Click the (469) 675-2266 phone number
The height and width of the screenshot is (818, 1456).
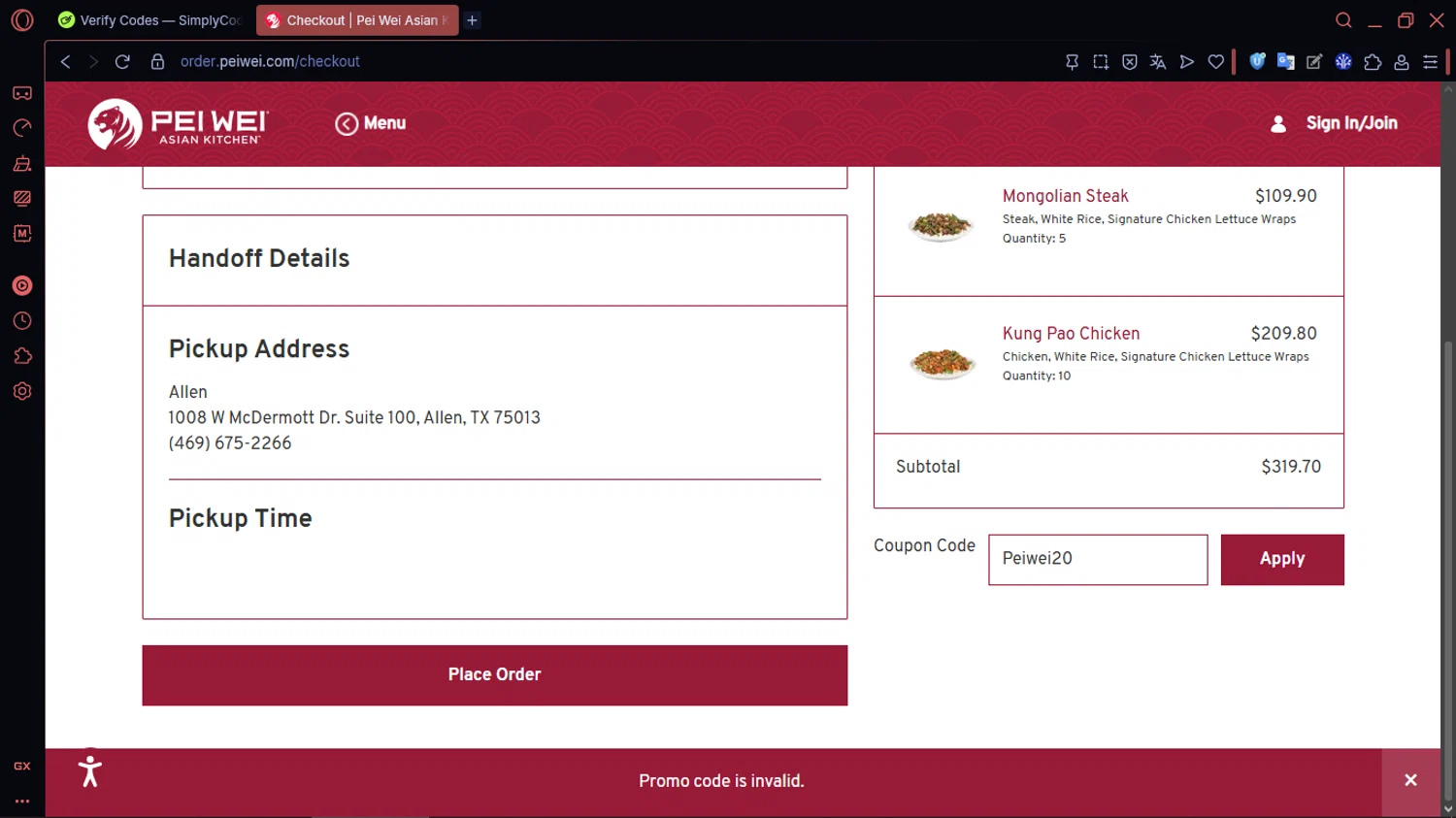click(230, 443)
